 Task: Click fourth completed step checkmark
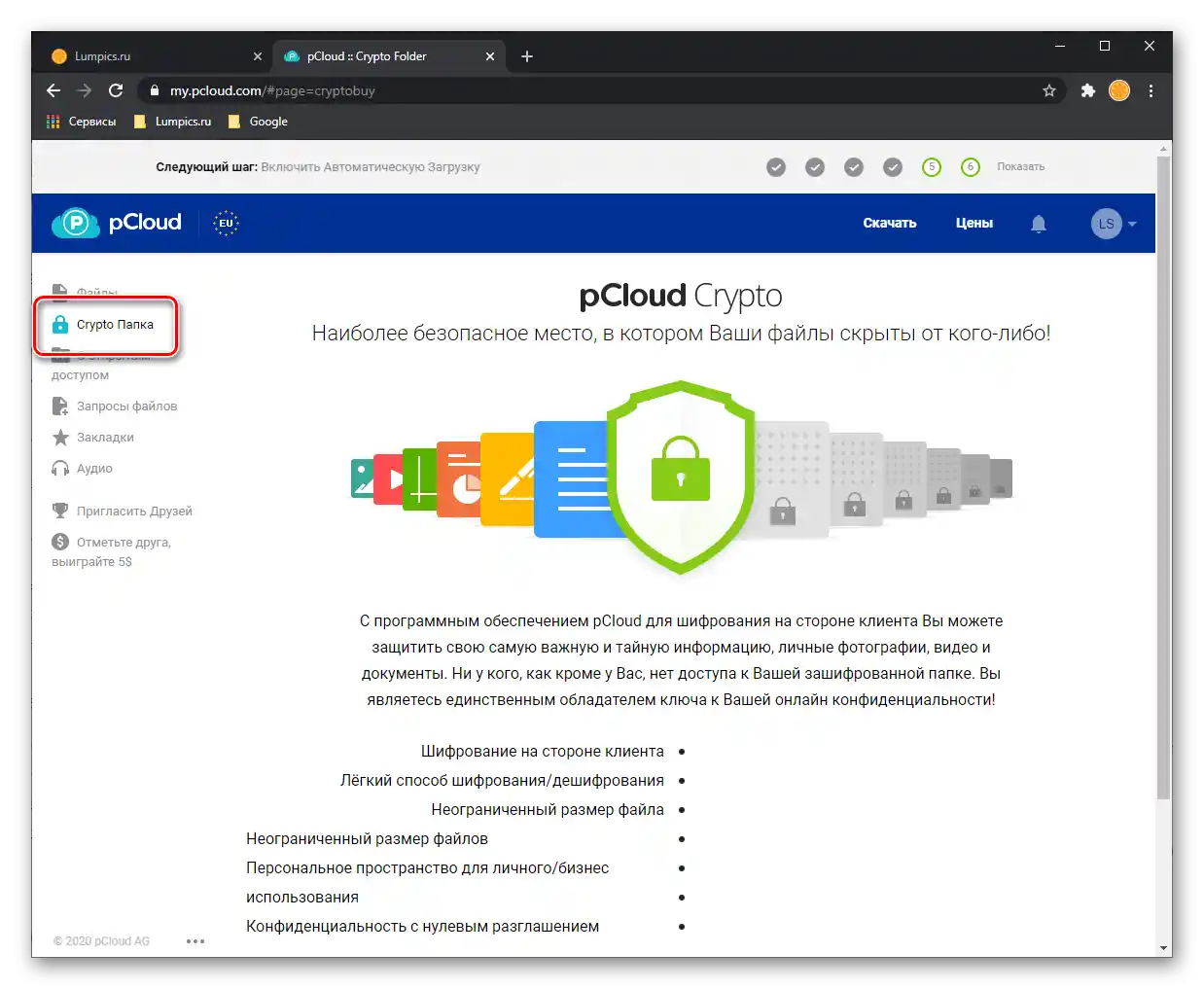tap(893, 167)
